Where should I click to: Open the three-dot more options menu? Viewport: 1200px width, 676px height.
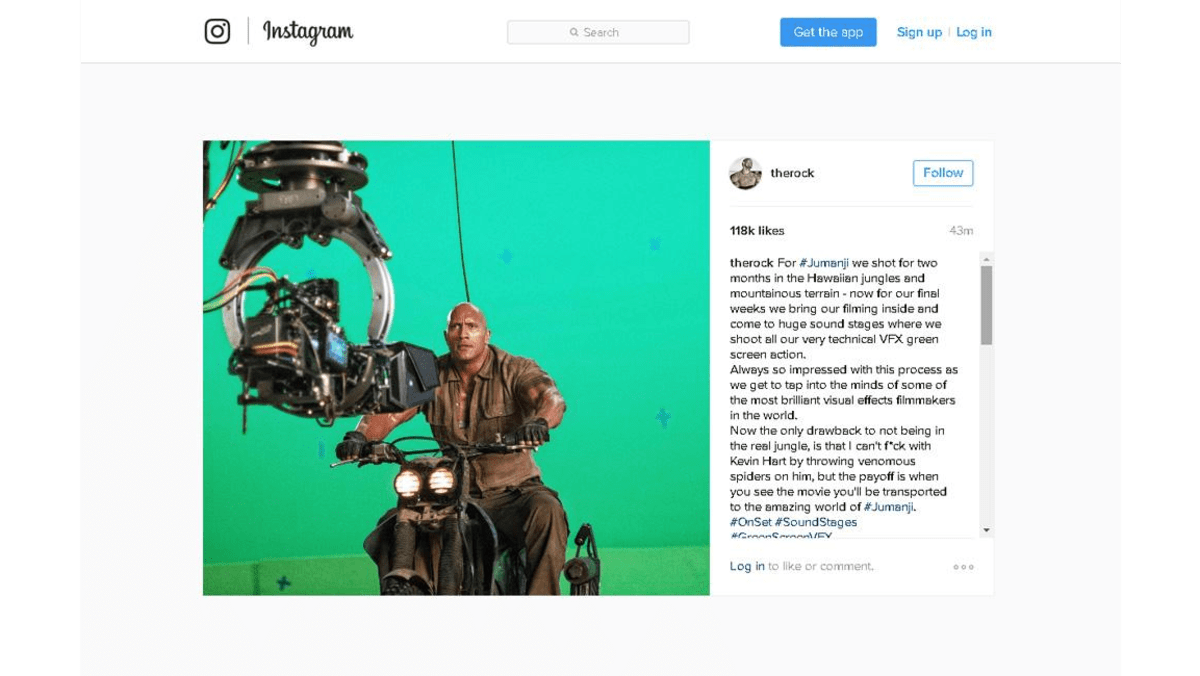pos(963,567)
